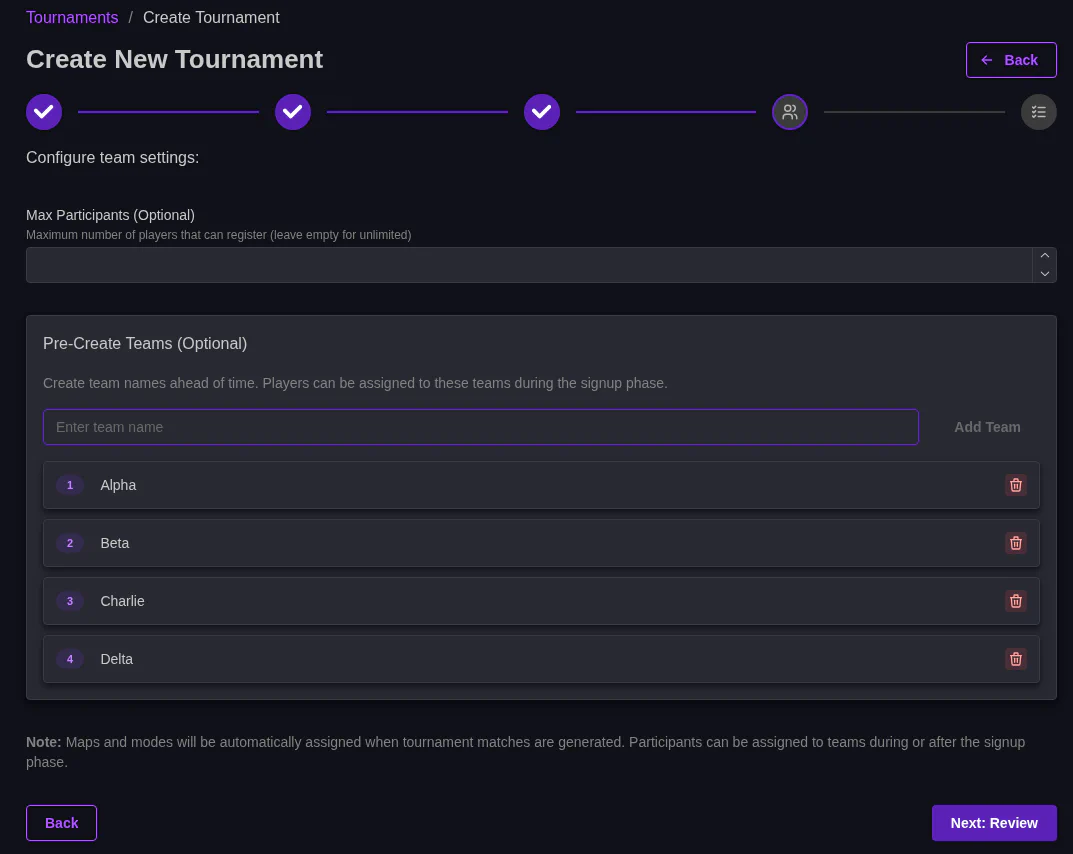
Task: Delete the Alpha team using its trash icon
Action: (1016, 485)
